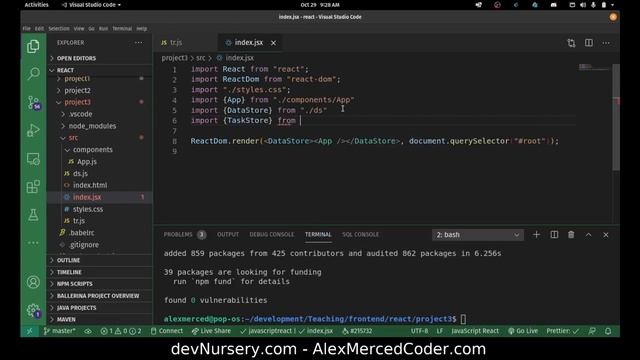Click the notifications bell in status bar
The height and width of the screenshot is (360, 640).
[x=608, y=331]
